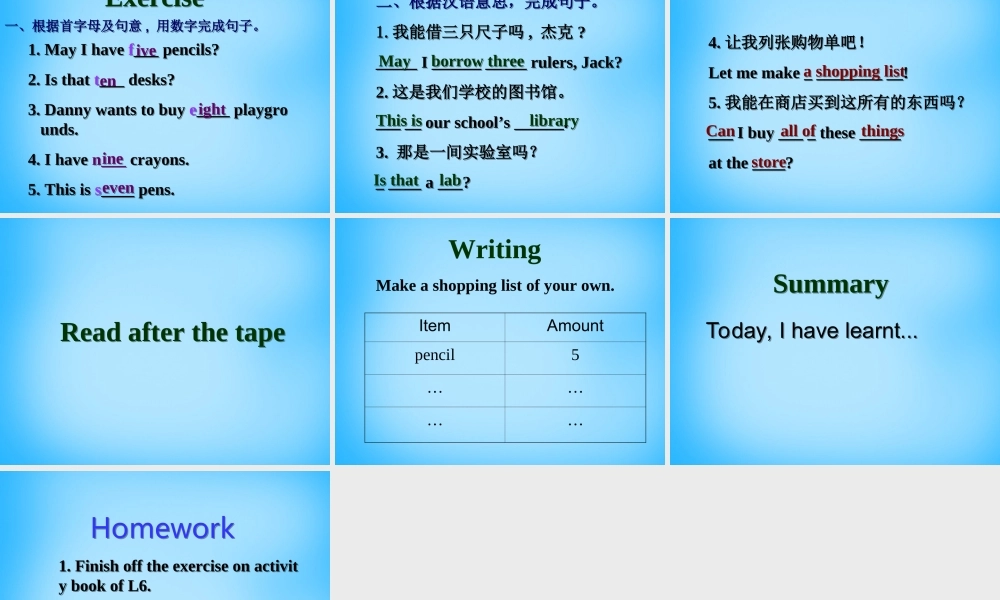Click "Today, I have learnt..." text

[811, 331]
